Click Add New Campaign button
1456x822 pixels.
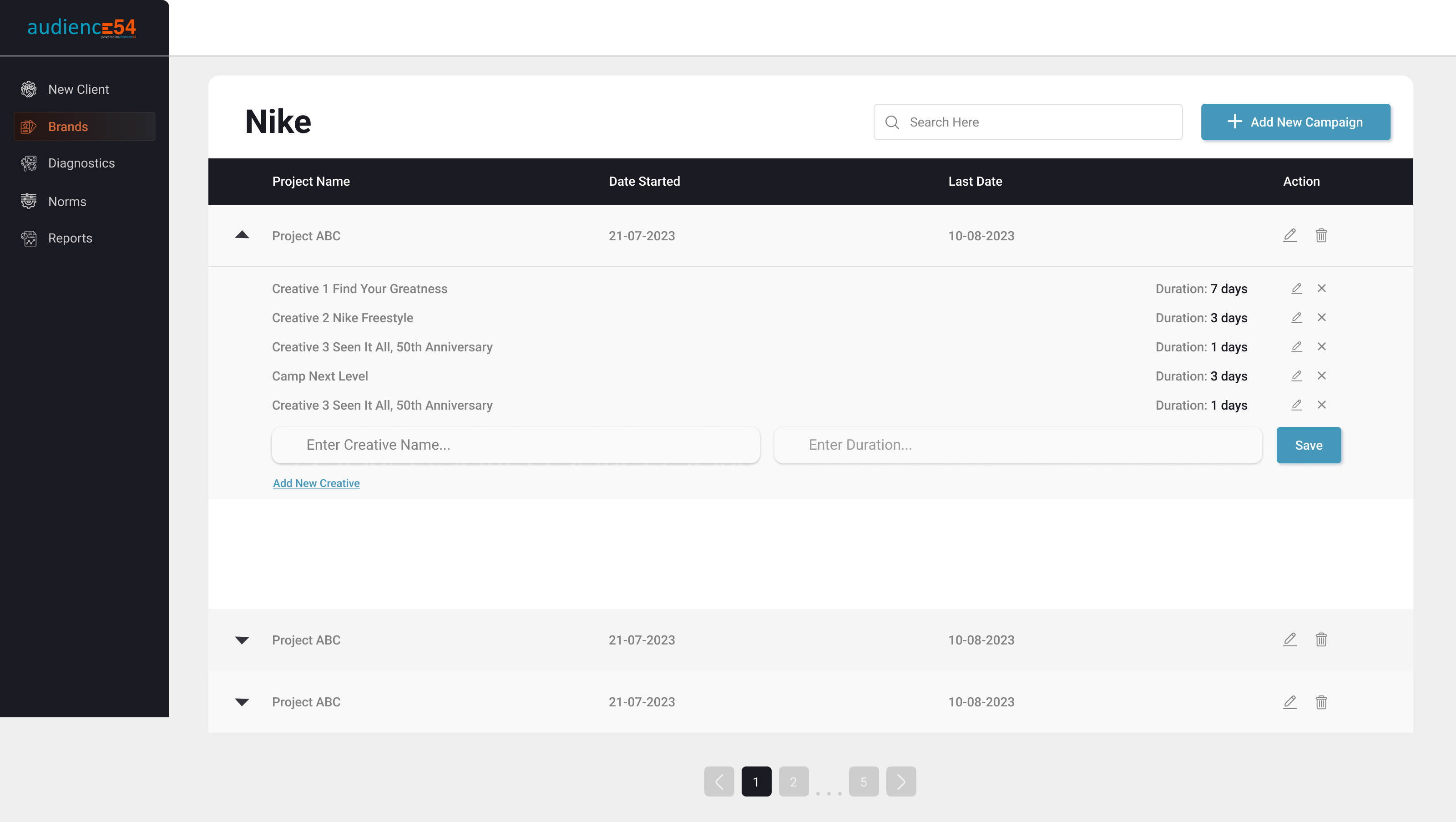(1295, 122)
